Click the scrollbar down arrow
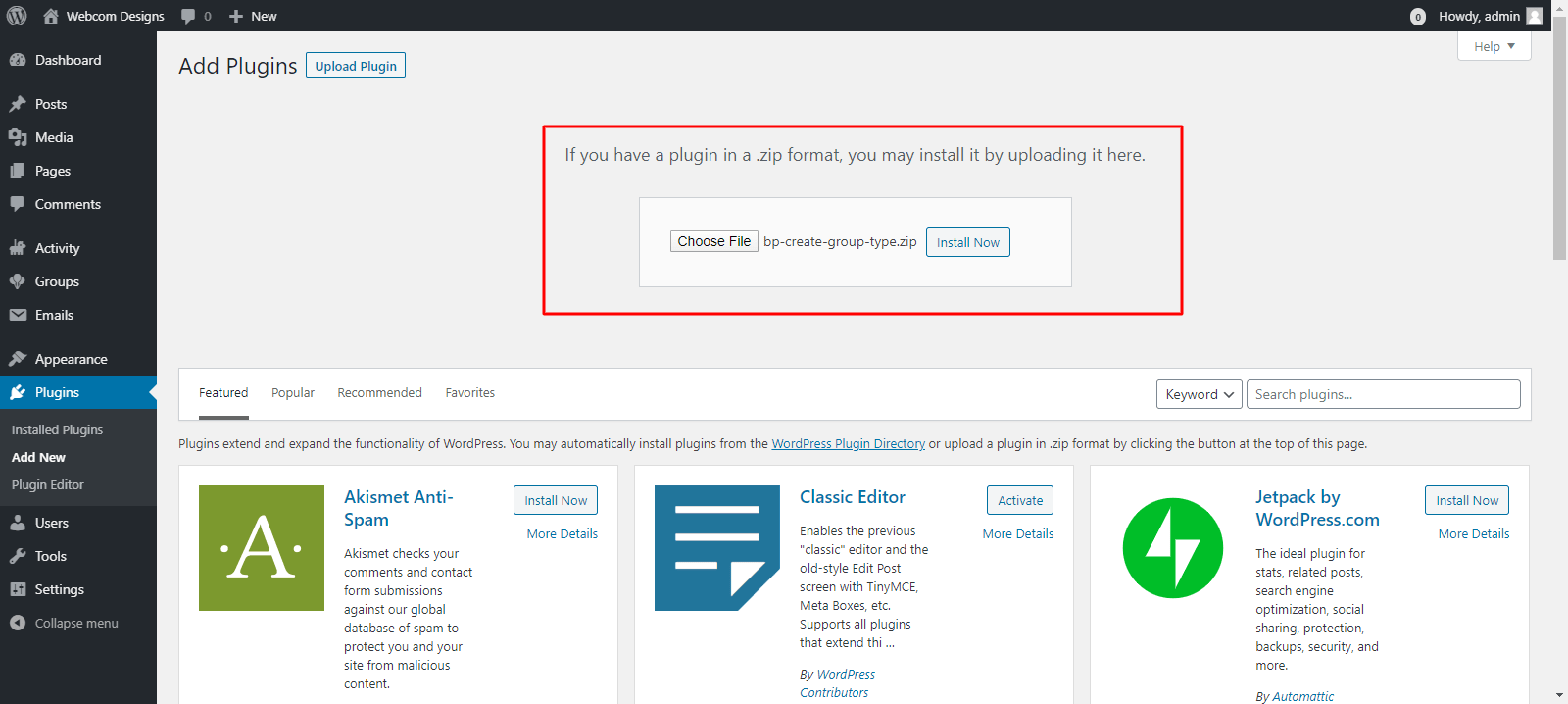The image size is (1568, 704). 1560,695
